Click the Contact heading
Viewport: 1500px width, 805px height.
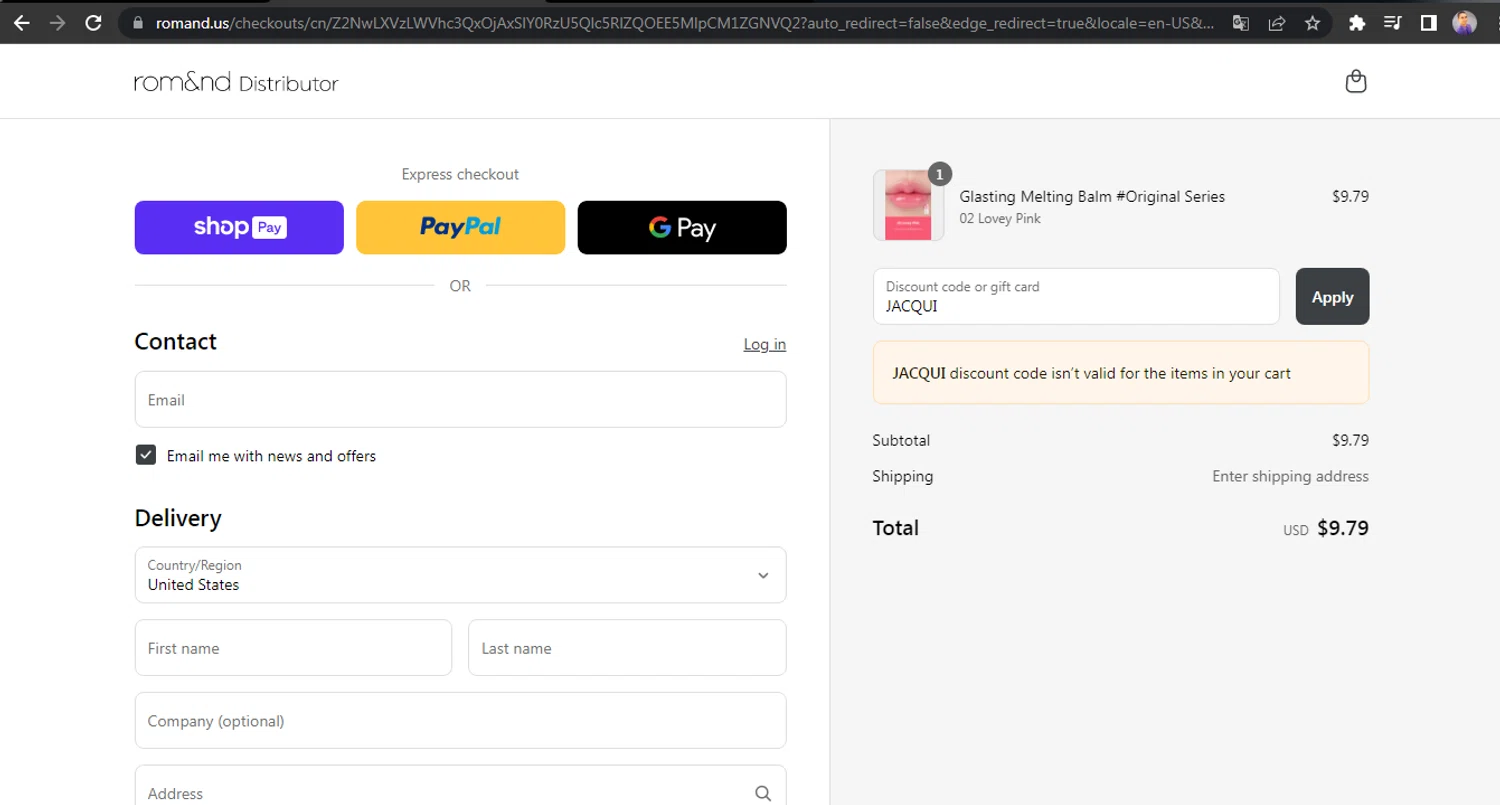[175, 342]
